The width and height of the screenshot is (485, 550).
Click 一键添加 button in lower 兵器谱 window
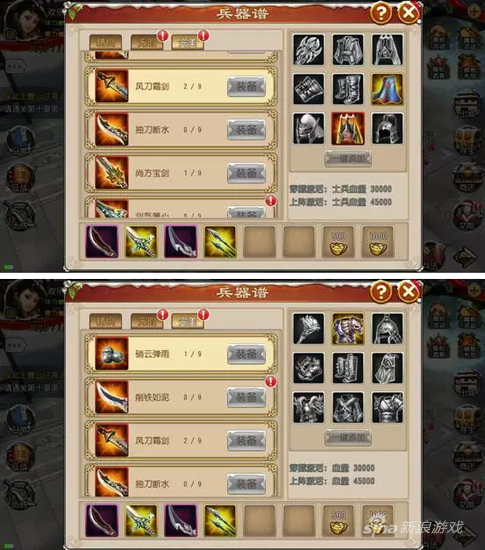point(348,437)
